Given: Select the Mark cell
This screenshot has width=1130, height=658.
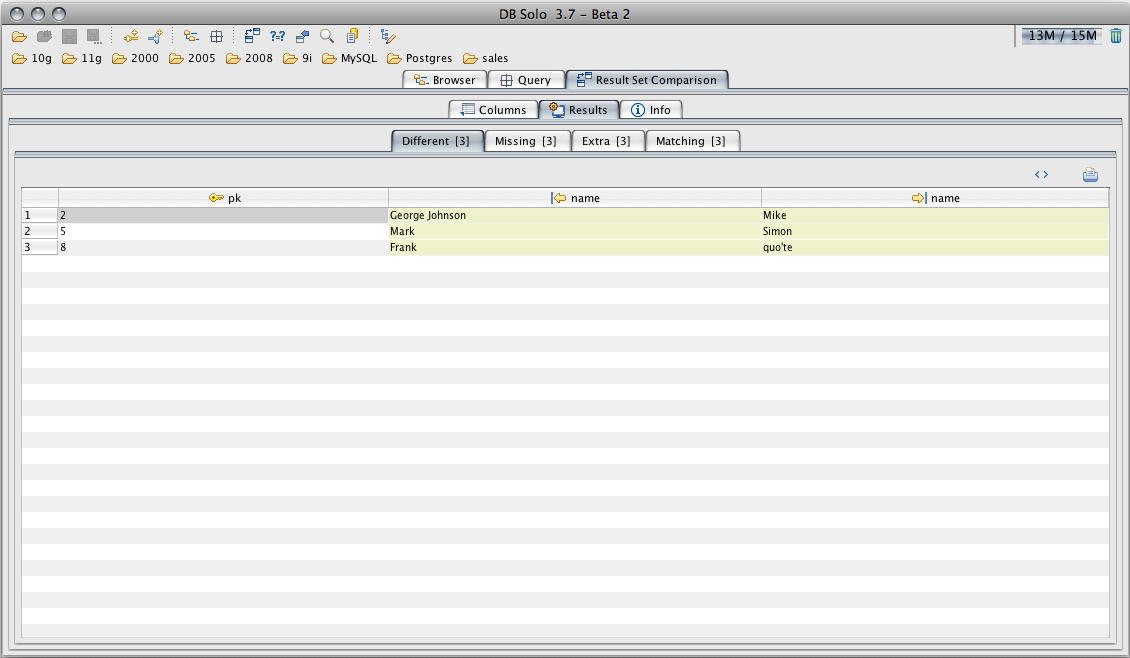Looking at the screenshot, I should coord(575,231).
